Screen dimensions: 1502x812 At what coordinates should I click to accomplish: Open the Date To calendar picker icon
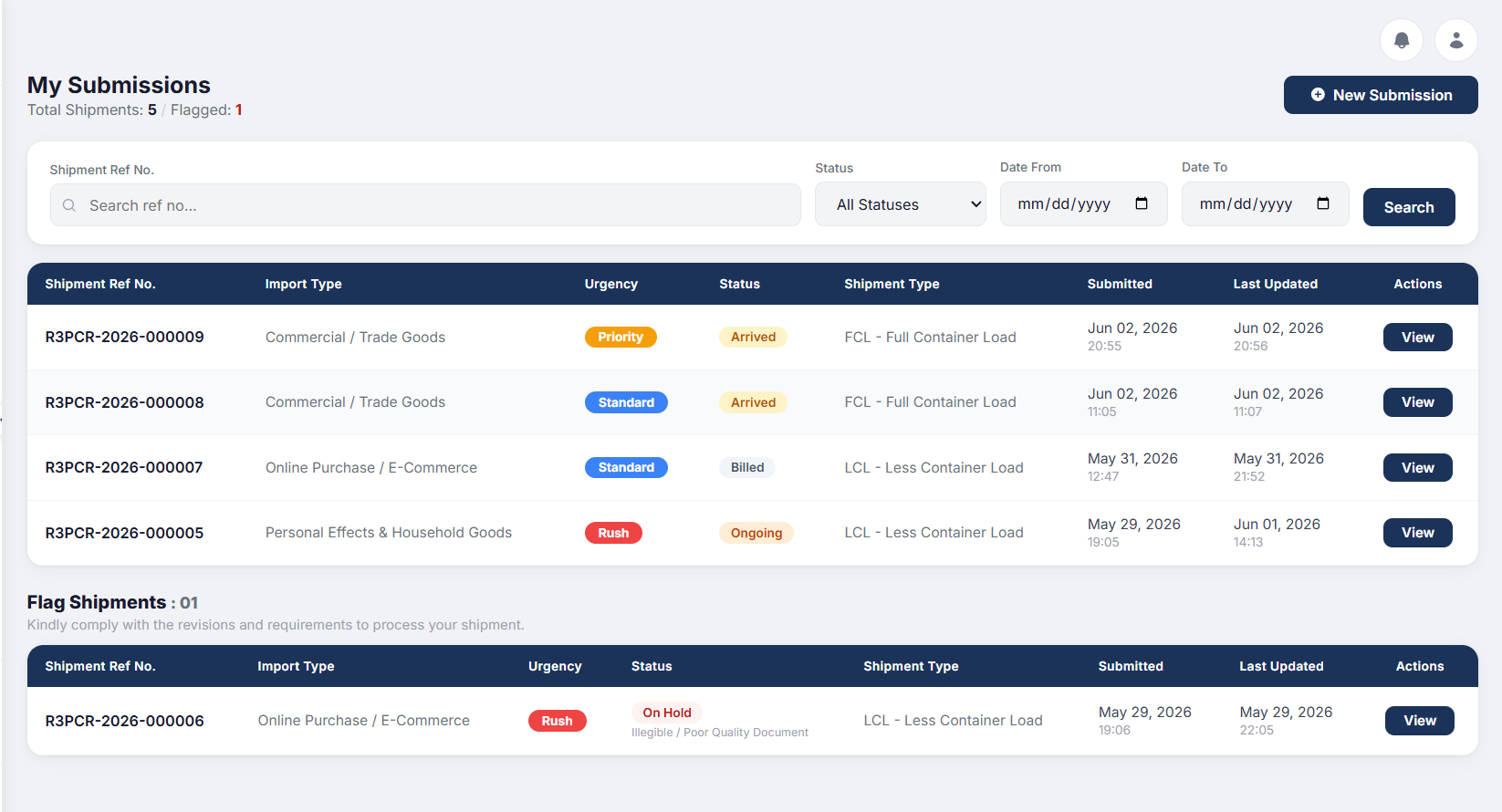[1323, 203]
